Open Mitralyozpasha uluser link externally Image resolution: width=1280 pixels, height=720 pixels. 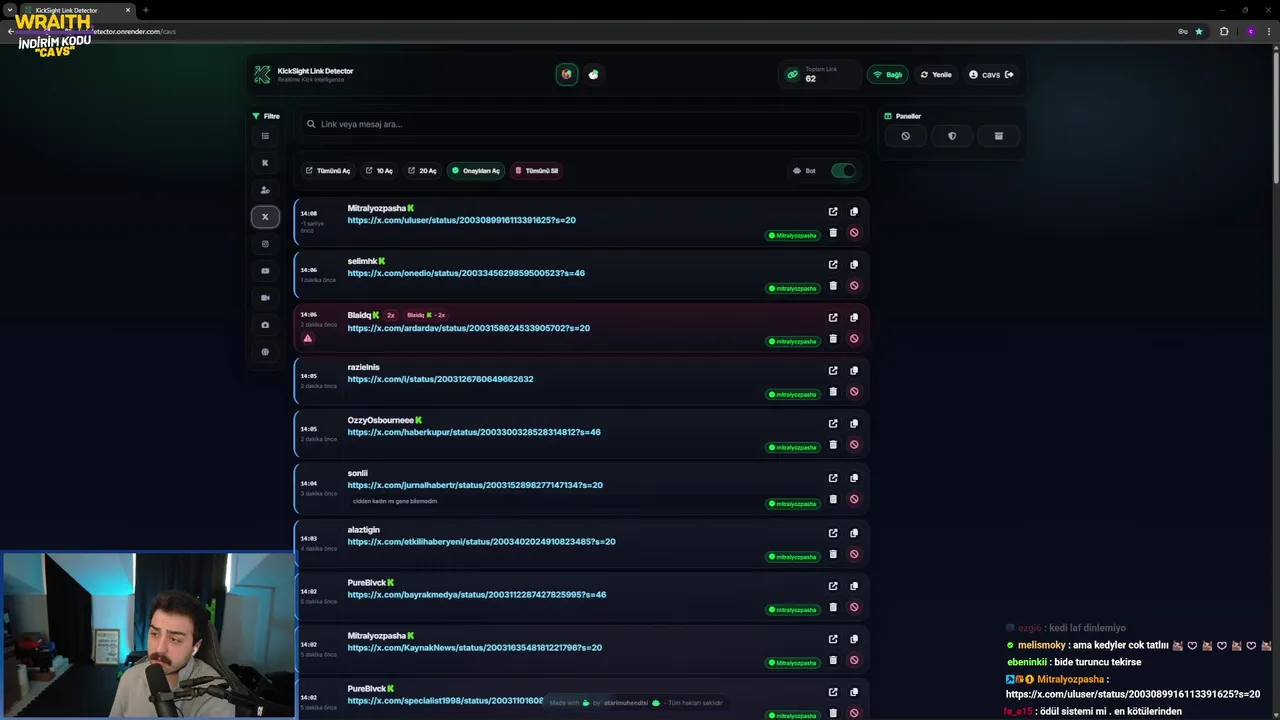[833, 212]
